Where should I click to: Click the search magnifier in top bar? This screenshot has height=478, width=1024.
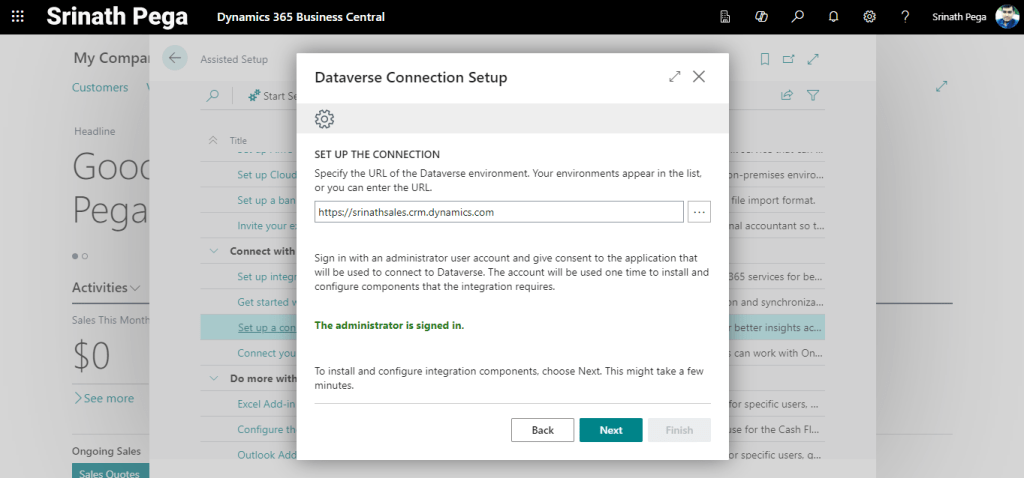click(x=797, y=17)
